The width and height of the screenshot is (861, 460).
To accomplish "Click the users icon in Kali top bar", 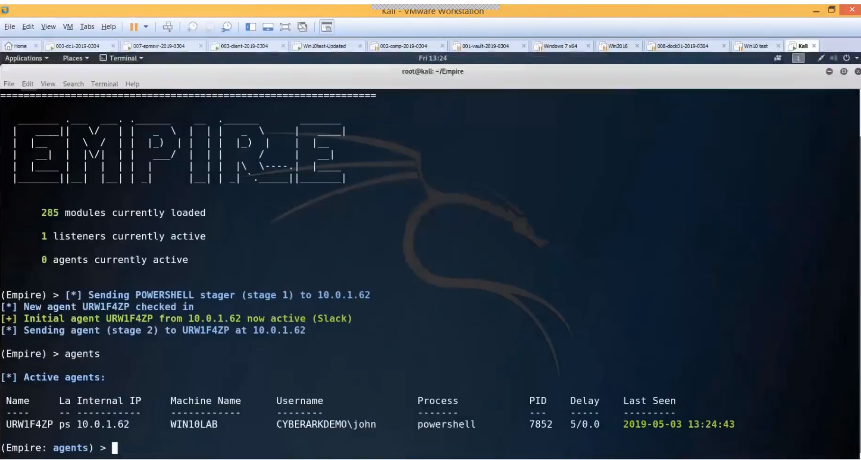I will pos(778,58).
